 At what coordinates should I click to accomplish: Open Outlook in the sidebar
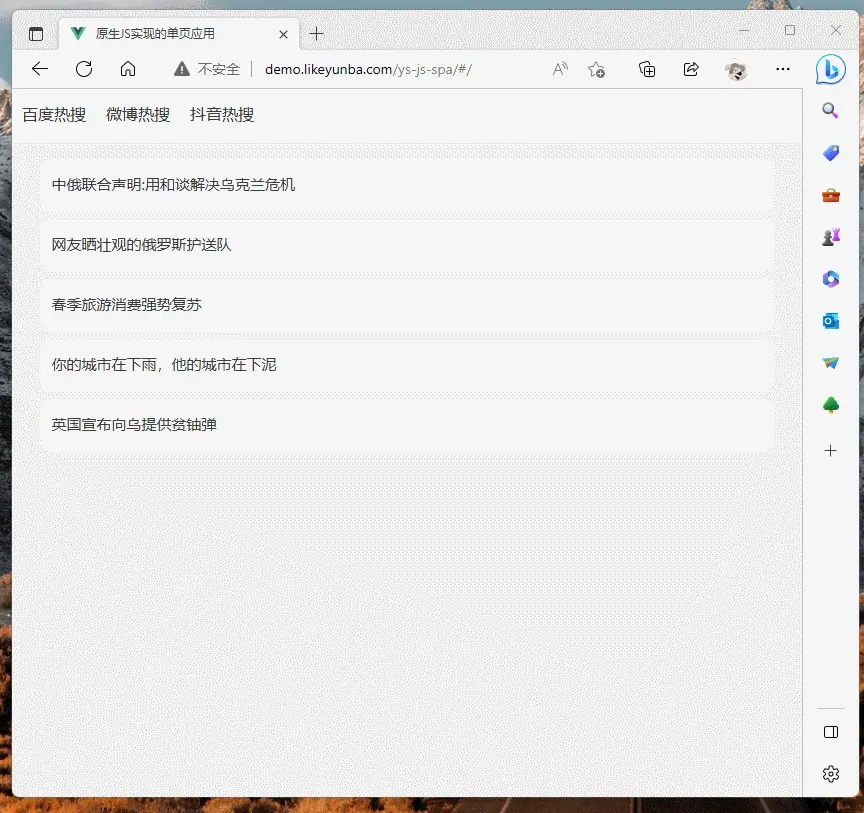pyautogui.click(x=831, y=321)
